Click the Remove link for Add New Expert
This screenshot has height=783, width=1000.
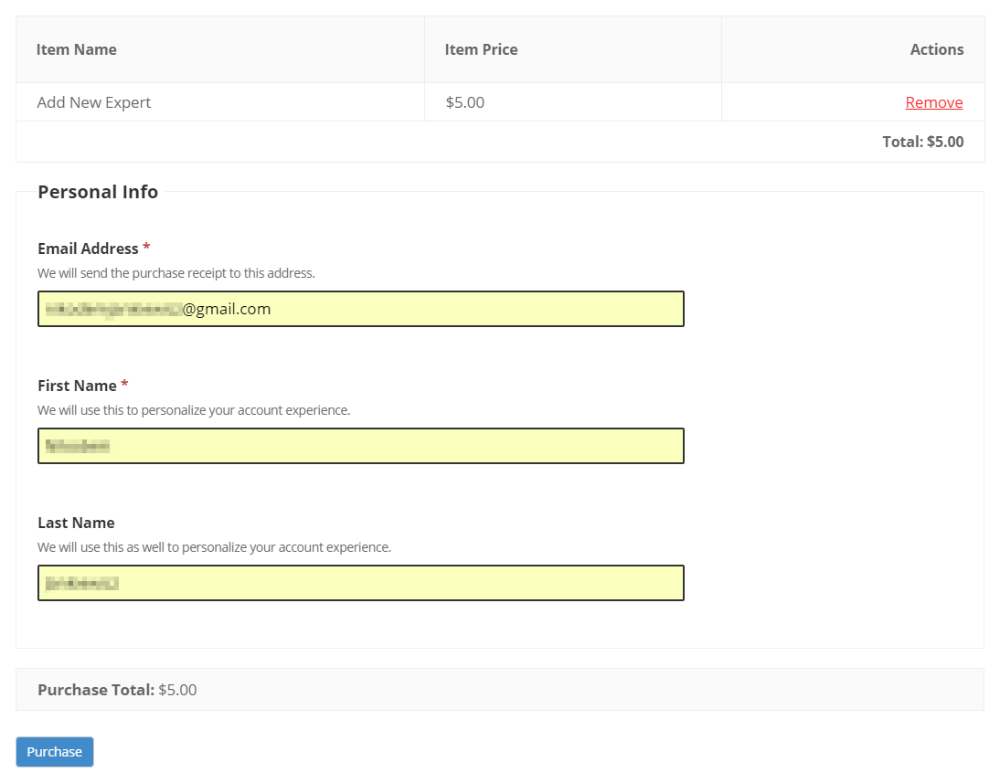(x=933, y=102)
